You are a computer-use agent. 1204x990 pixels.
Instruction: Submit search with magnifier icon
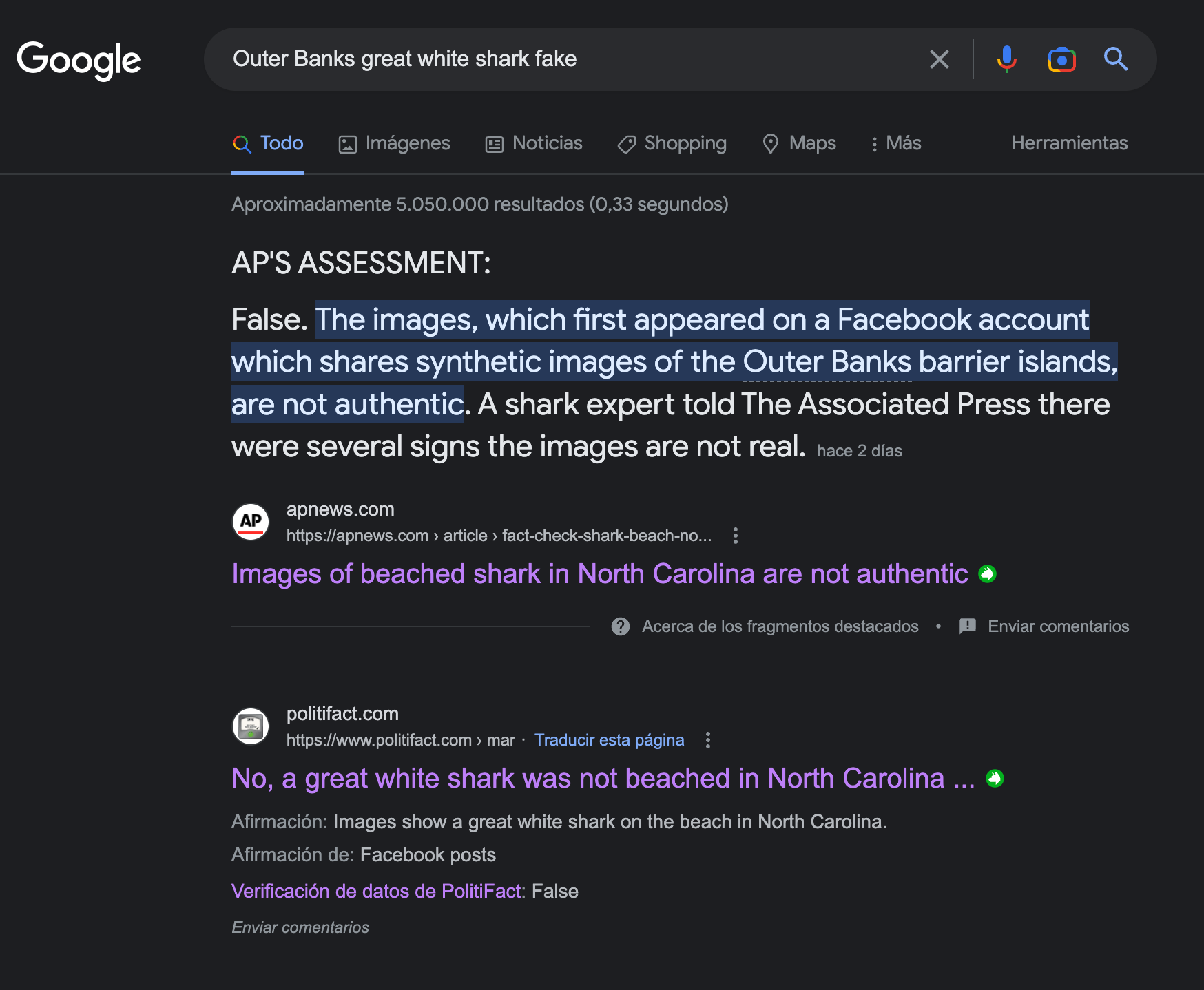[x=1115, y=59]
